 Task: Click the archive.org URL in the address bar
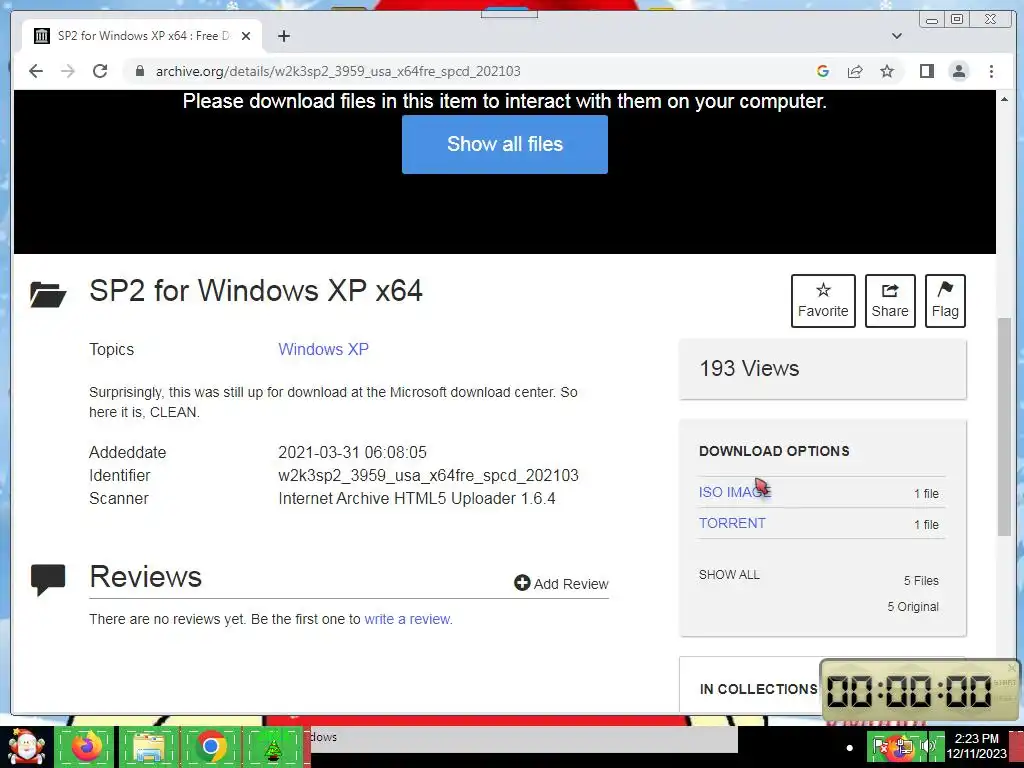pos(338,71)
